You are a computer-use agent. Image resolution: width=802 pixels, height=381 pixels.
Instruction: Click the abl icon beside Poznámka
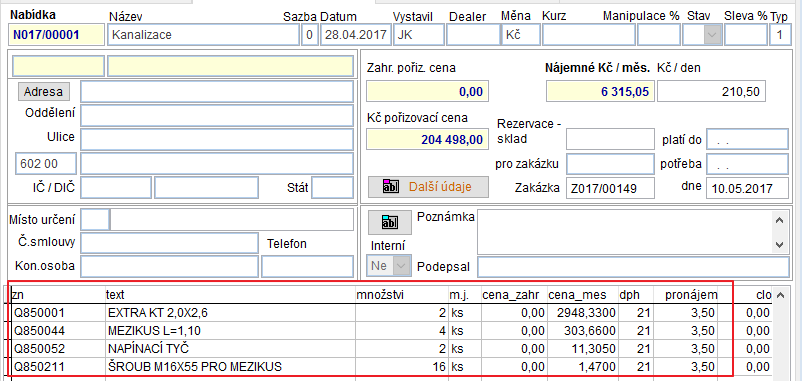click(390, 222)
